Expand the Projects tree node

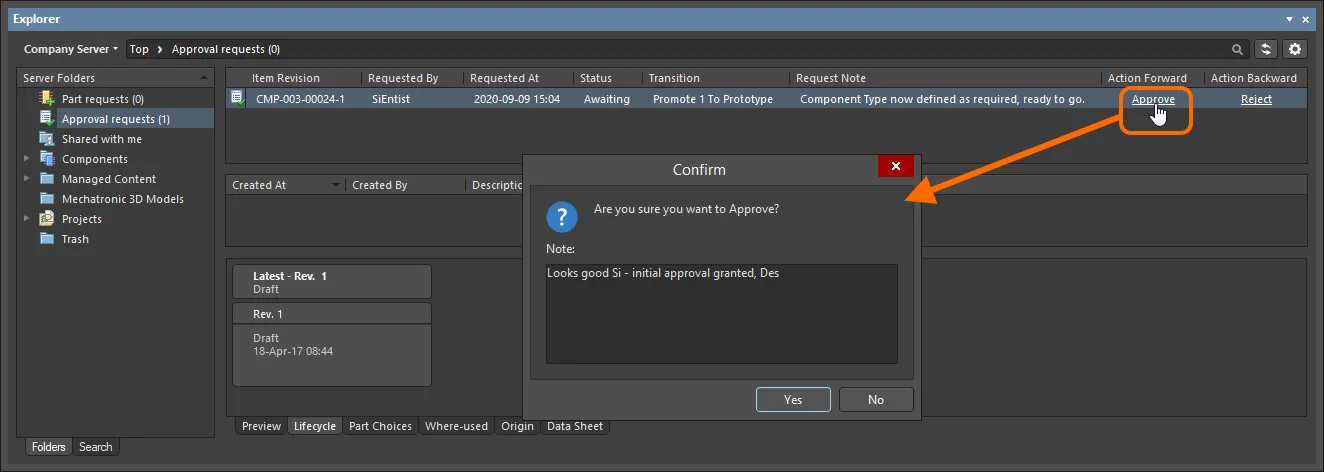tap(27, 219)
